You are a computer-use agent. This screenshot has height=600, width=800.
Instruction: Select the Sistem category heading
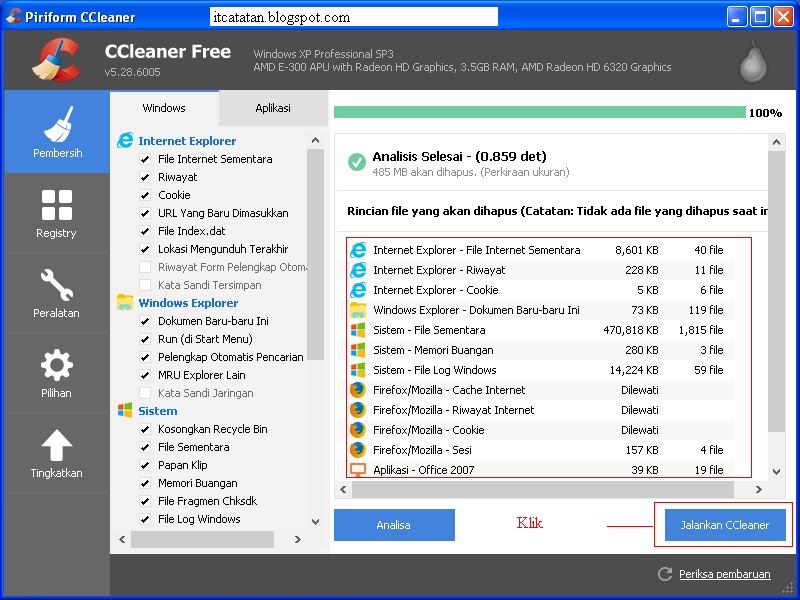pos(158,411)
